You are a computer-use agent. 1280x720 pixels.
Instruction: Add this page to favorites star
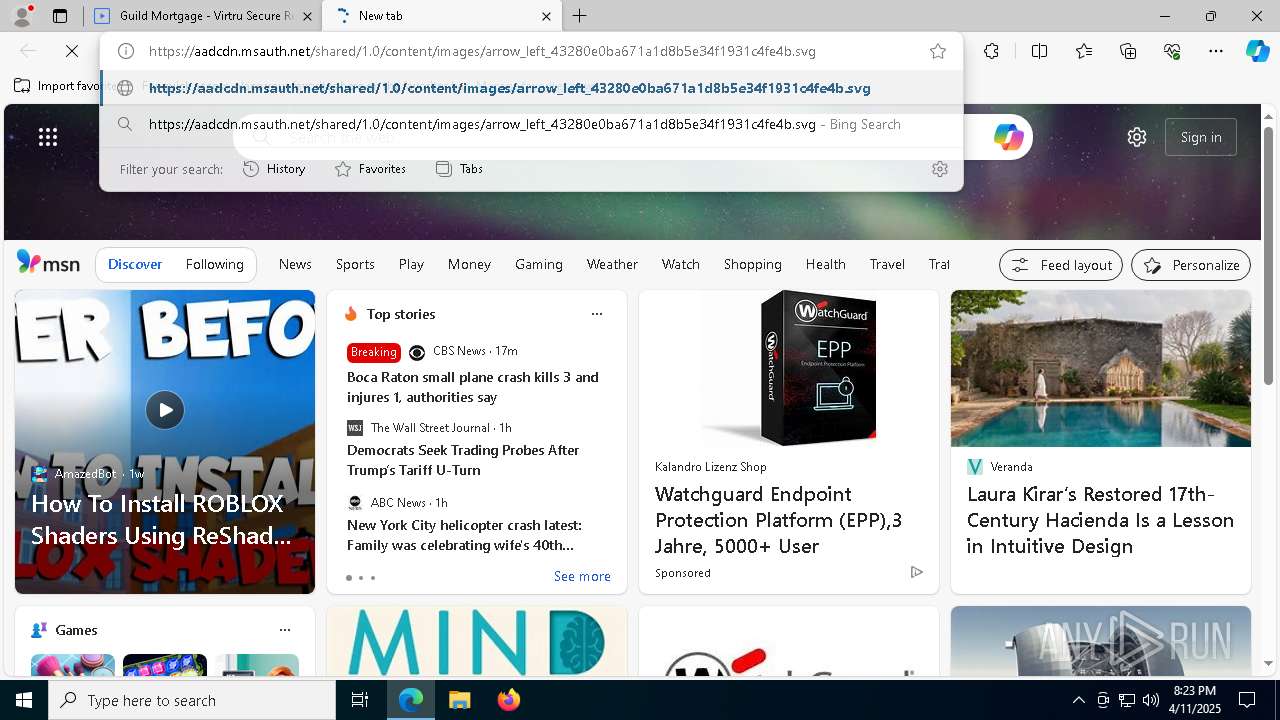pos(938,51)
